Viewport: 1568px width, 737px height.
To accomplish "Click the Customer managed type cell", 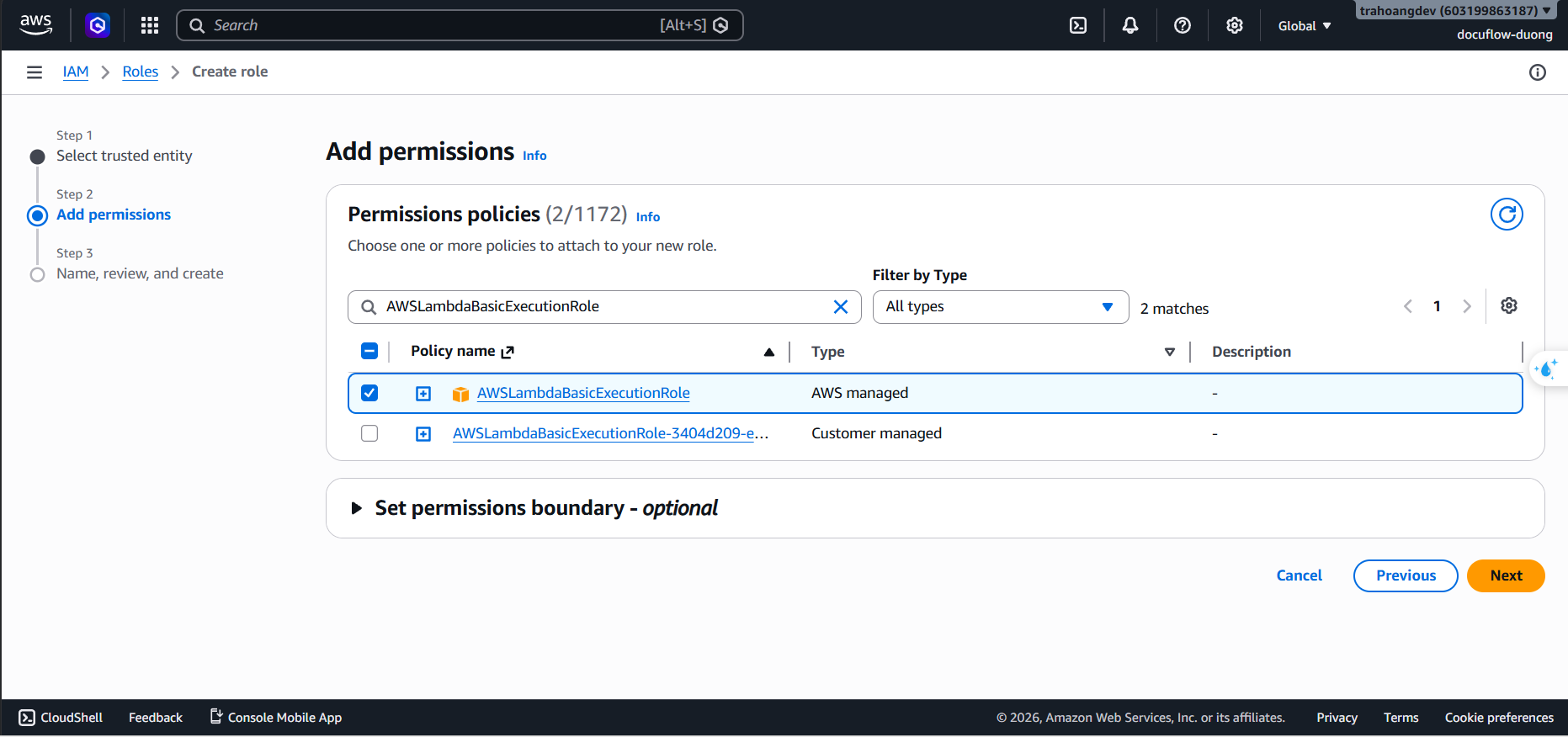I will [876, 433].
